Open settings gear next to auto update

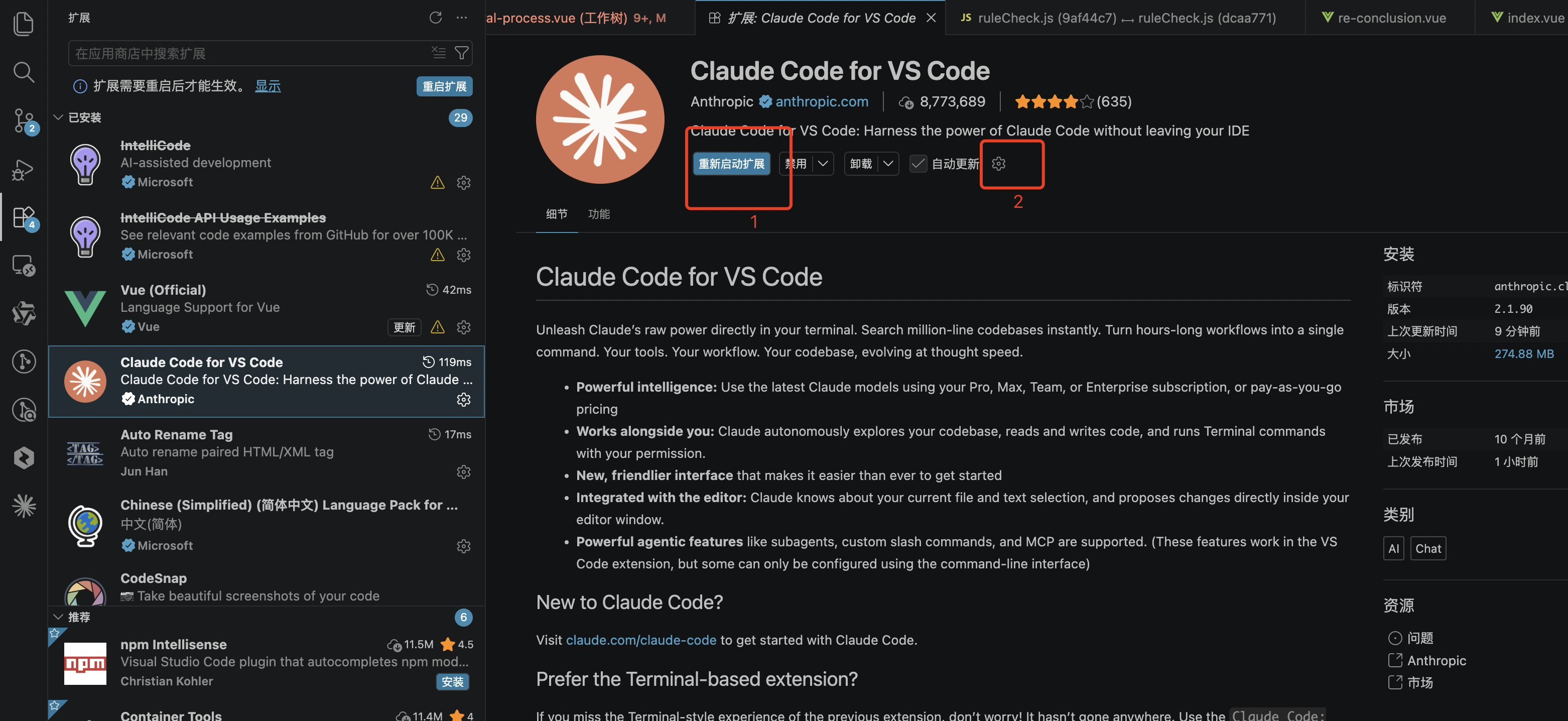tap(998, 163)
